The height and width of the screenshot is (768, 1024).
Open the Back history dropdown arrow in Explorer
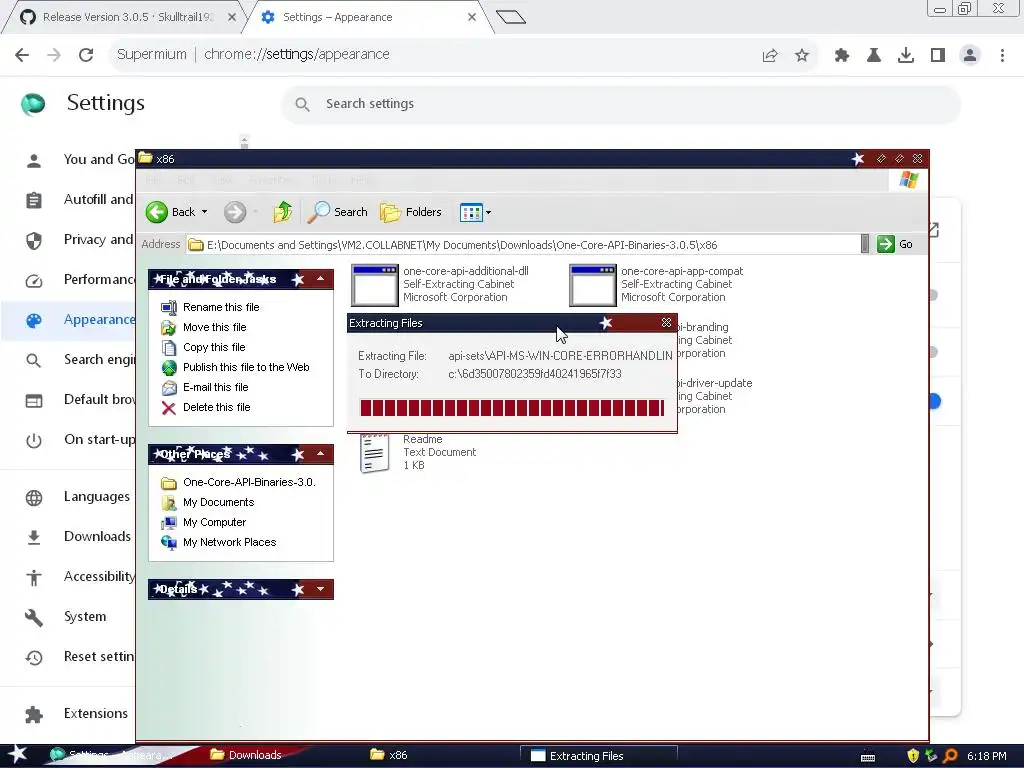pyautogui.click(x=204, y=212)
